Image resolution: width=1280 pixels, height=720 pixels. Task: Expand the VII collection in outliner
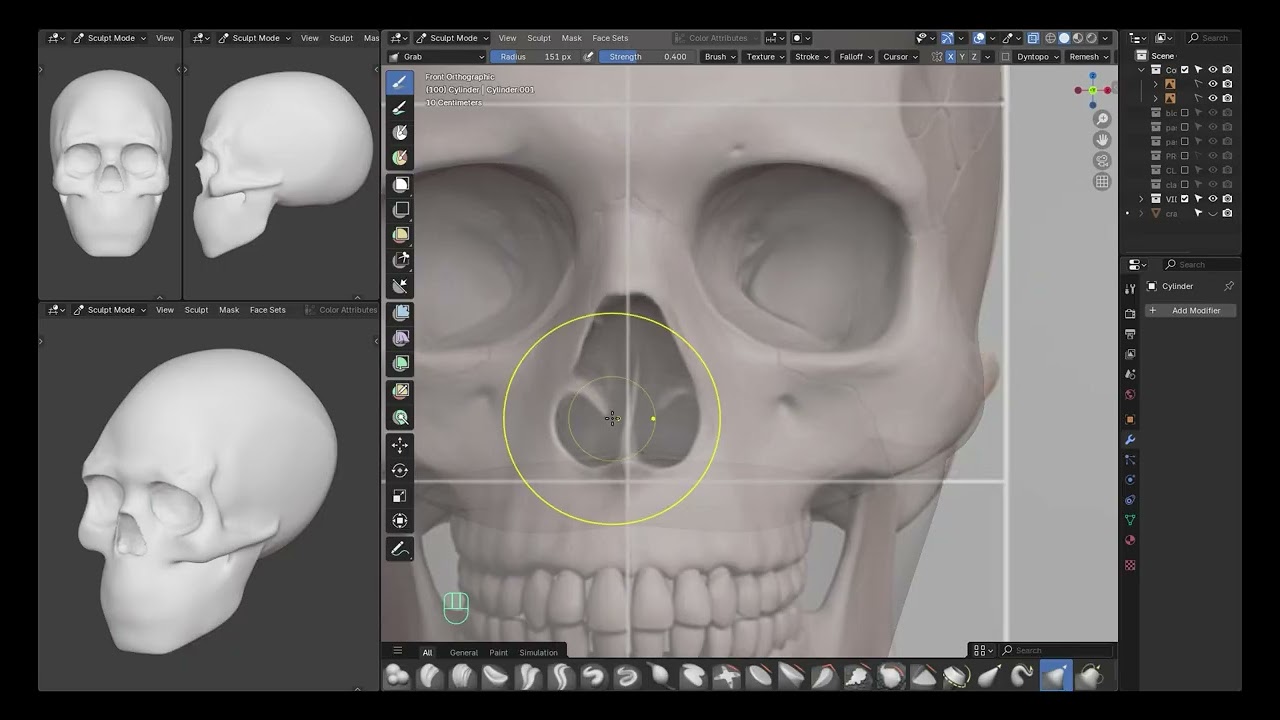pyautogui.click(x=1141, y=199)
